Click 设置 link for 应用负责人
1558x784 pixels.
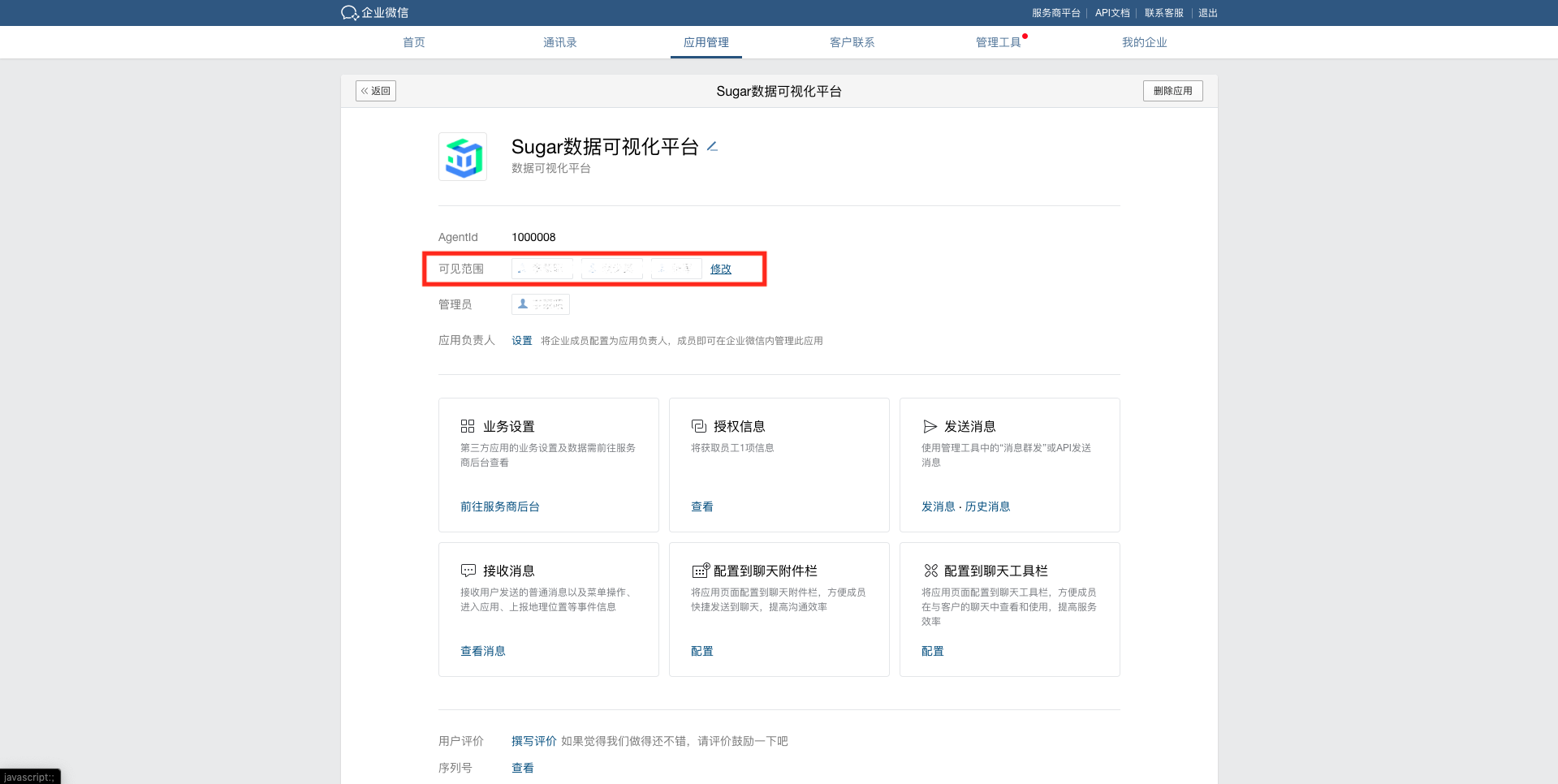pyautogui.click(x=522, y=341)
